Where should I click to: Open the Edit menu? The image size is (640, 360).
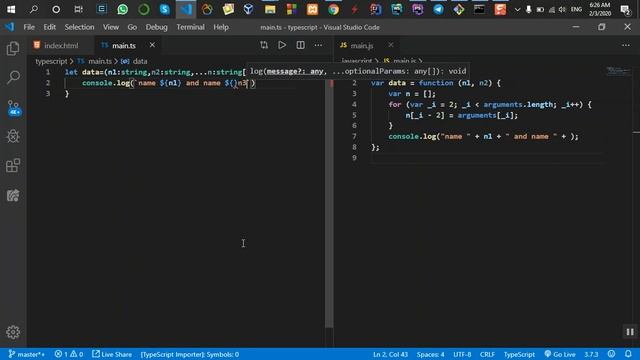tap(49, 27)
